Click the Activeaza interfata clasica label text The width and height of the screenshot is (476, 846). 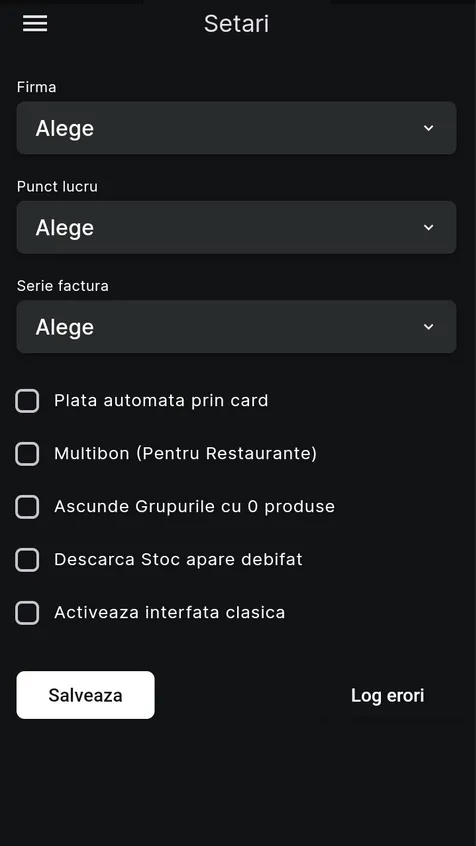coord(169,613)
